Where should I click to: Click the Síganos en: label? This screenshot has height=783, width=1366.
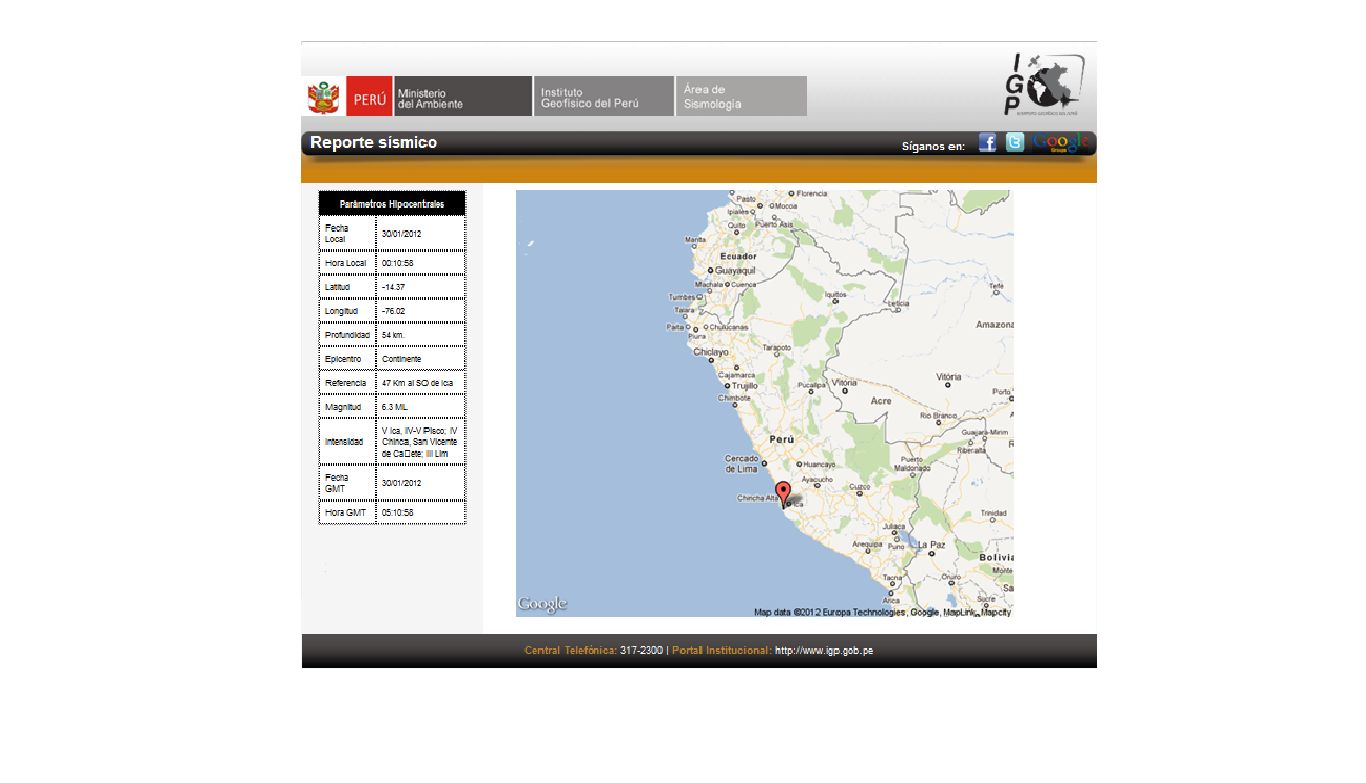click(933, 146)
